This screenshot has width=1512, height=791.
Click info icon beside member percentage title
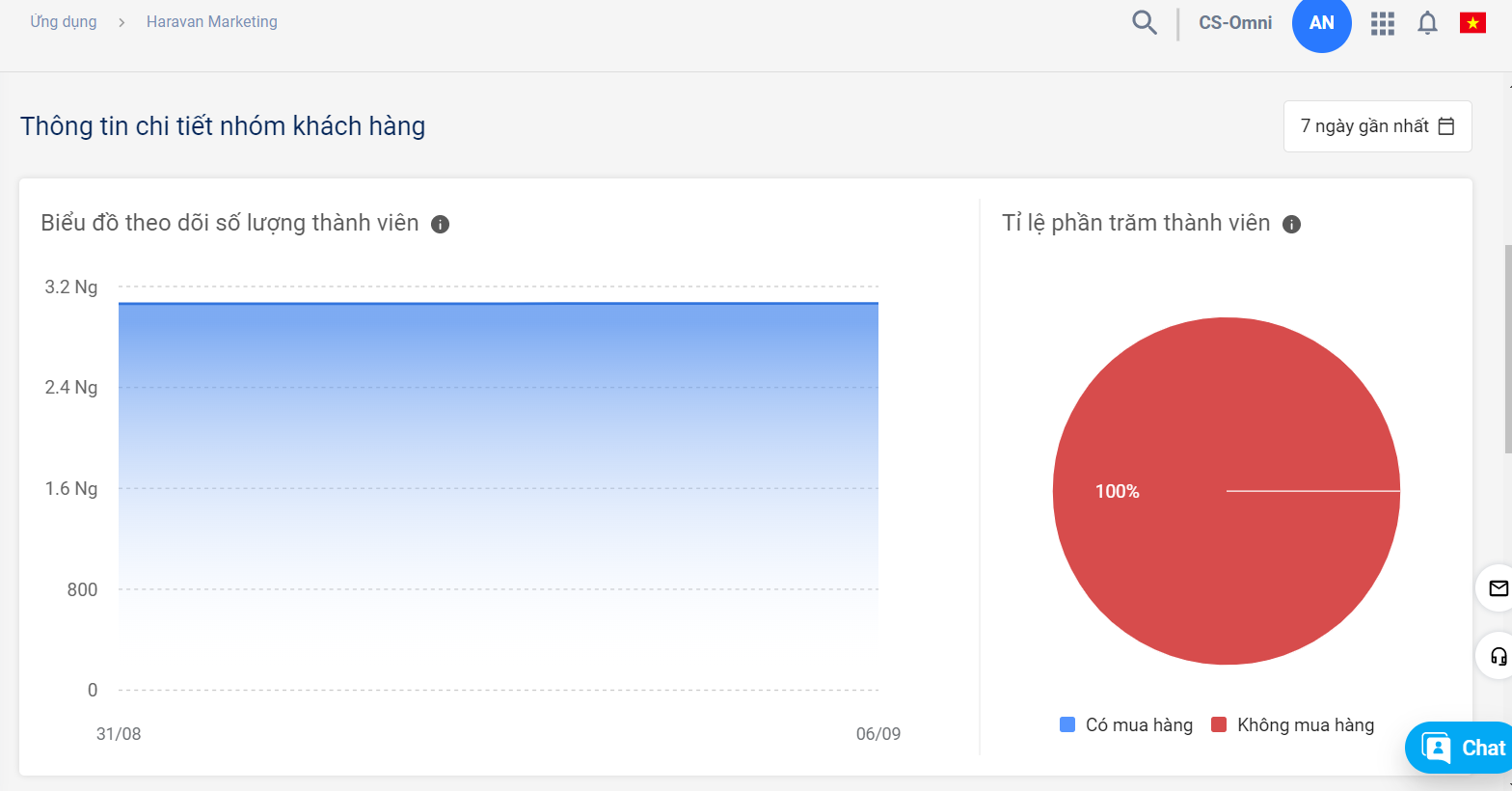(1291, 224)
